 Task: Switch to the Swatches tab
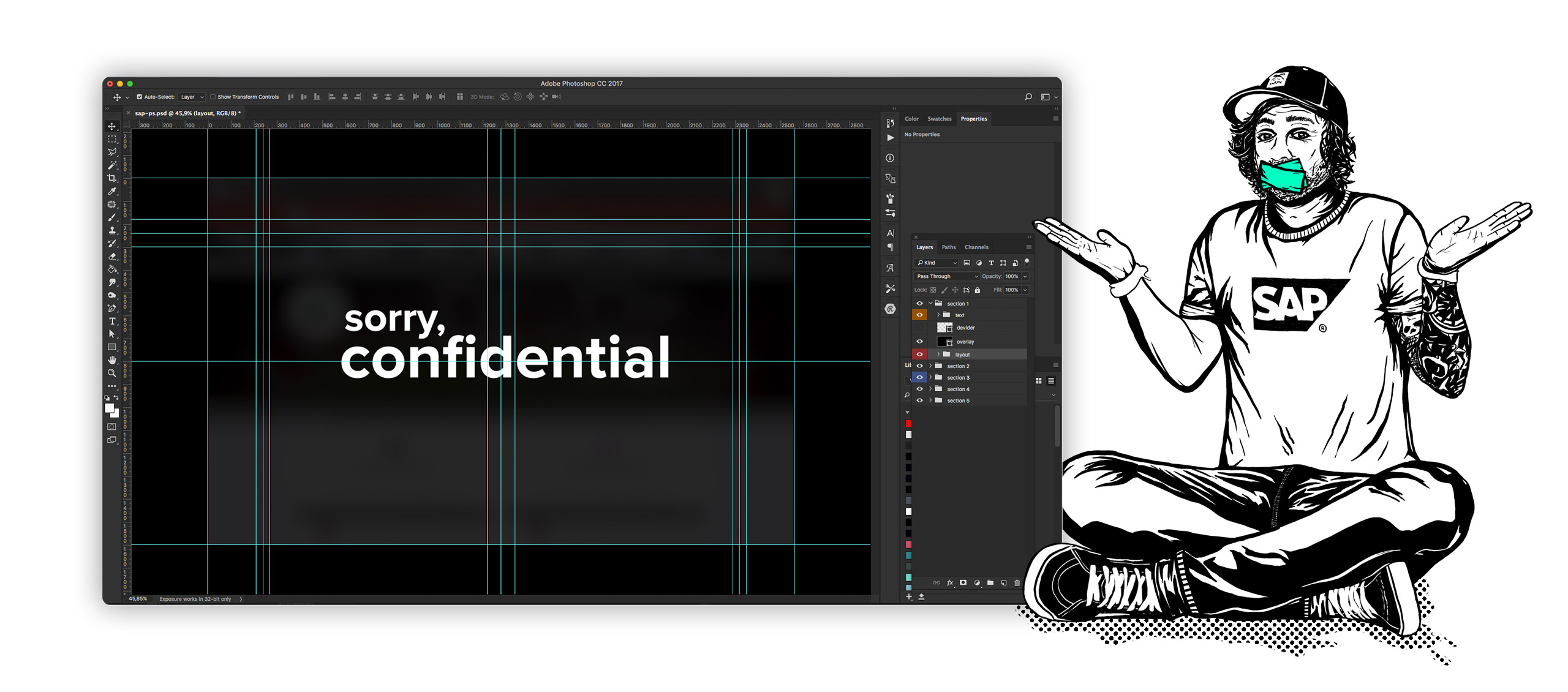click(x=939, y=119)
